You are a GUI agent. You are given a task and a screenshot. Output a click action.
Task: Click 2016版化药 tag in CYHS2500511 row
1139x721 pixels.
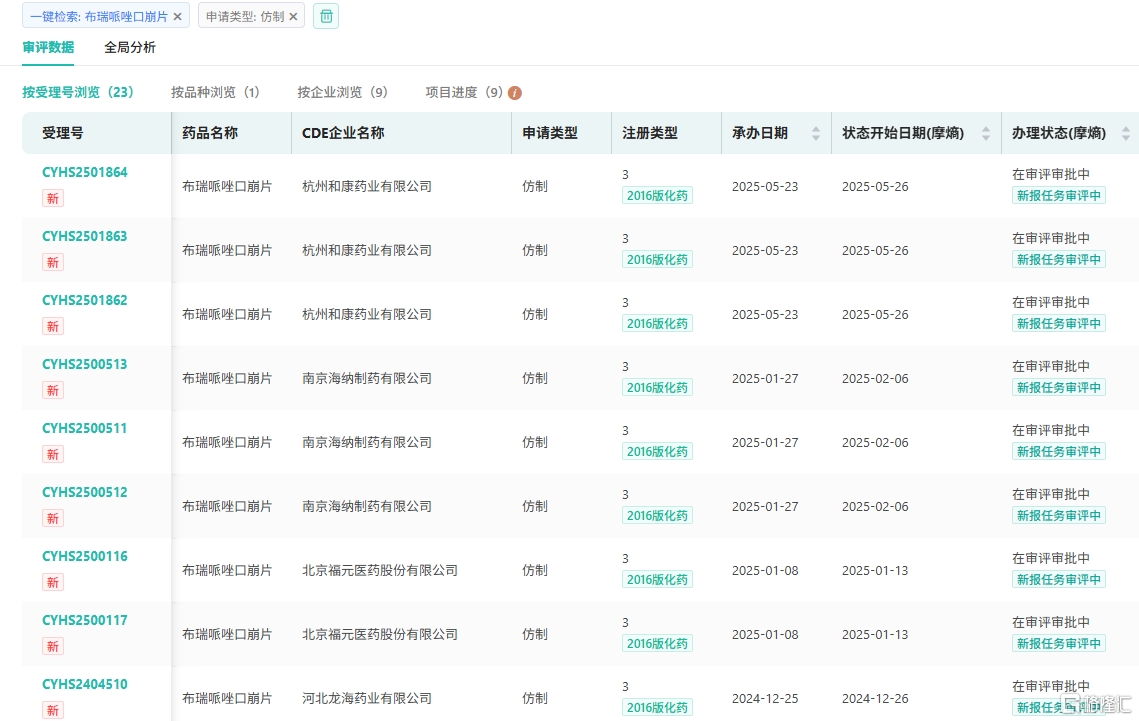pos(657,452)
